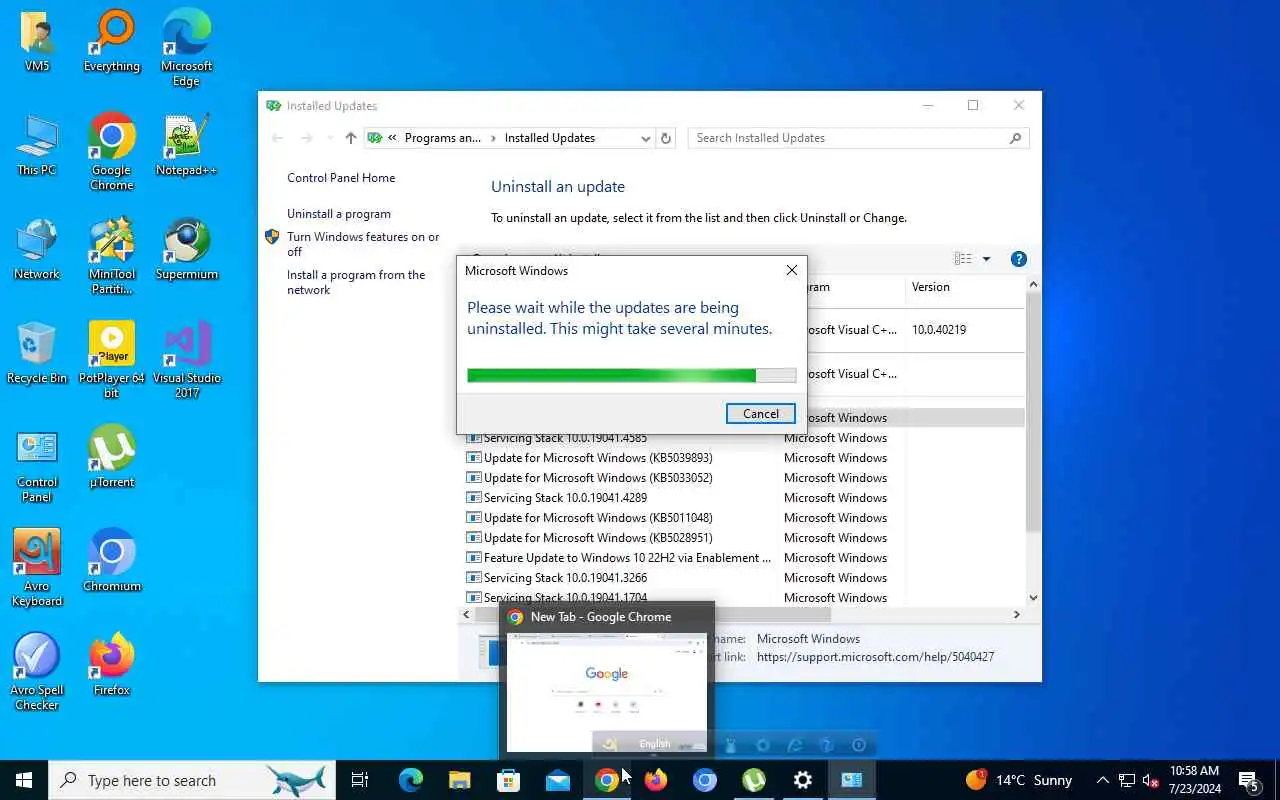1280x800 pixels.
Task: Open Supermium desktop shortcut
Action: pos(186,251)
